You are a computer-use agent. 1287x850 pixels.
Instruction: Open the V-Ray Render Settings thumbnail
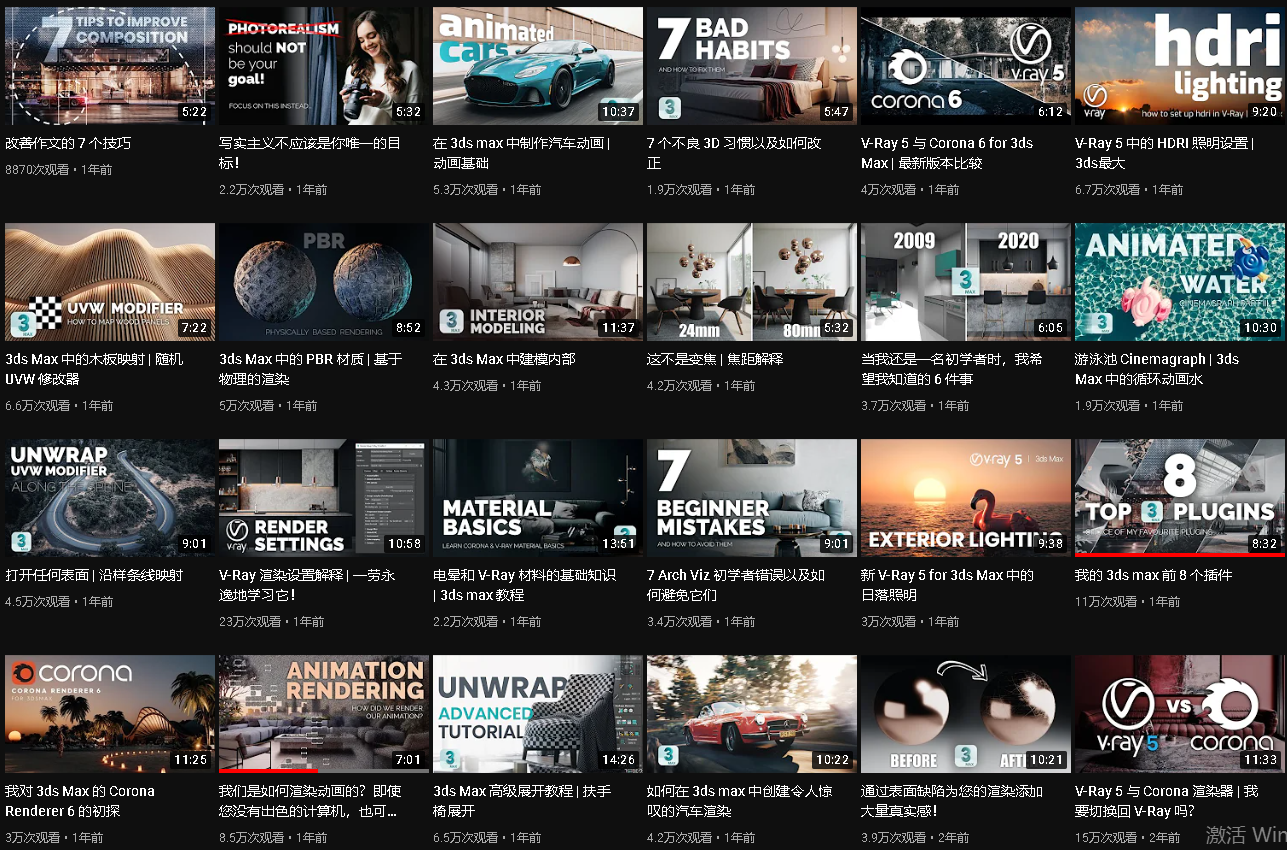(x=324, y=498)
